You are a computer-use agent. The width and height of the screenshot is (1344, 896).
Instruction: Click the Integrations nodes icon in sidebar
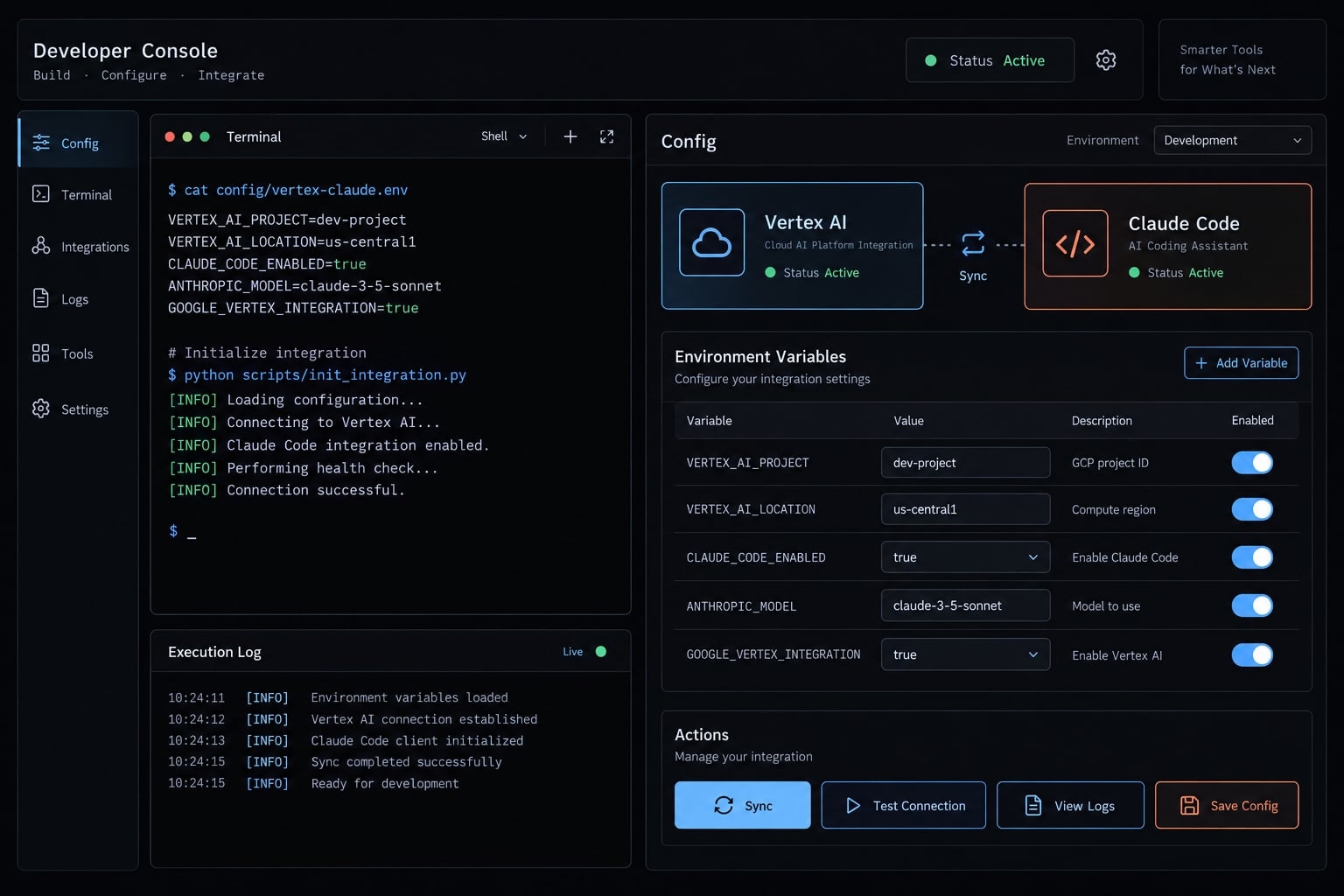[x=41, y=246]
